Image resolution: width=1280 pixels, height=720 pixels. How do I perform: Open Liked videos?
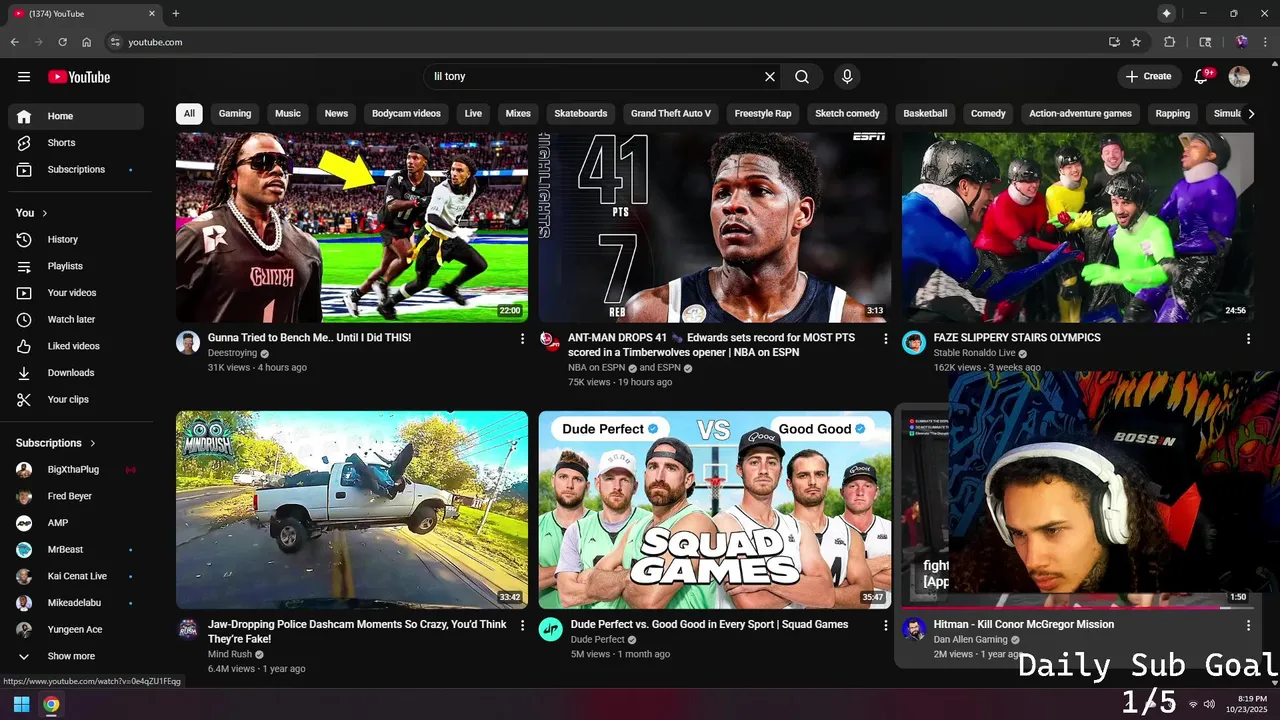coord(76,346)
